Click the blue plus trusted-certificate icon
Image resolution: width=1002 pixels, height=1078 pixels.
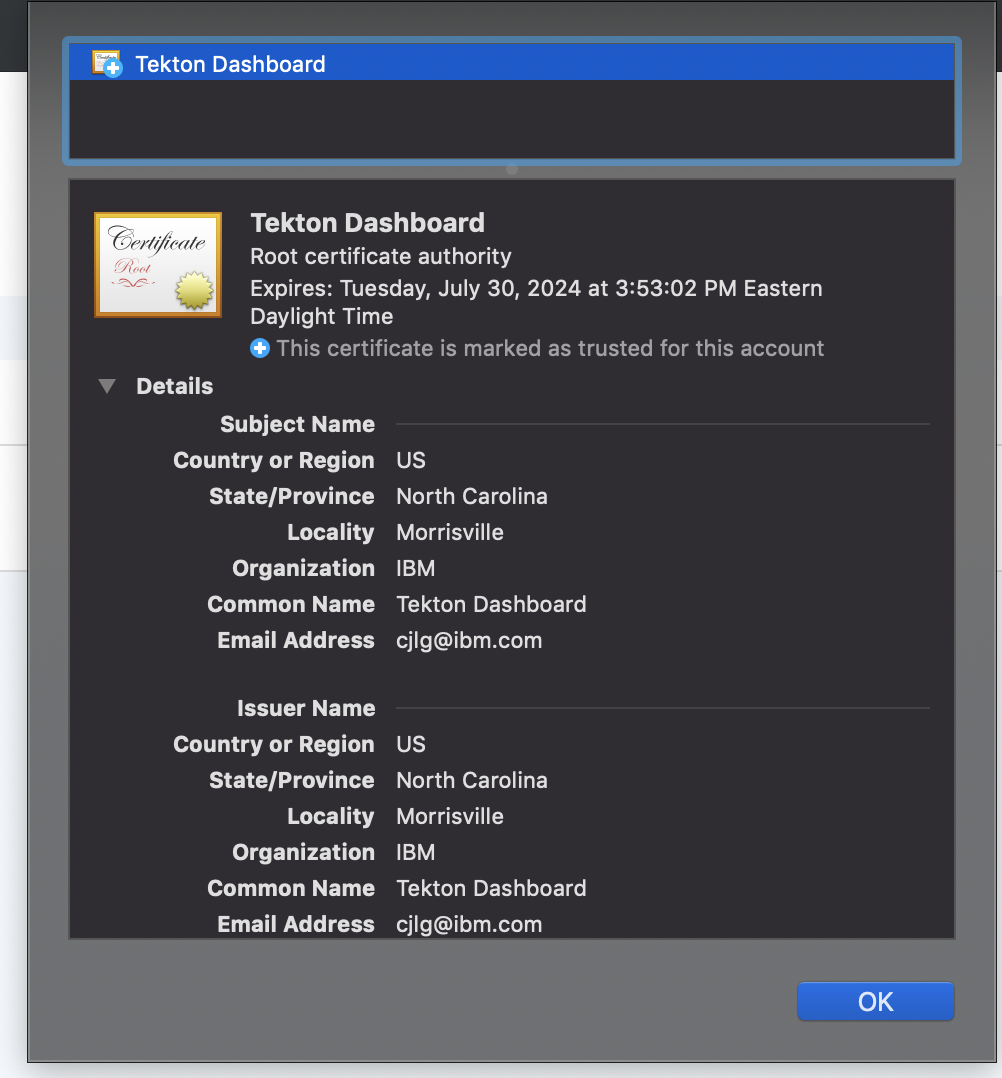259,348
